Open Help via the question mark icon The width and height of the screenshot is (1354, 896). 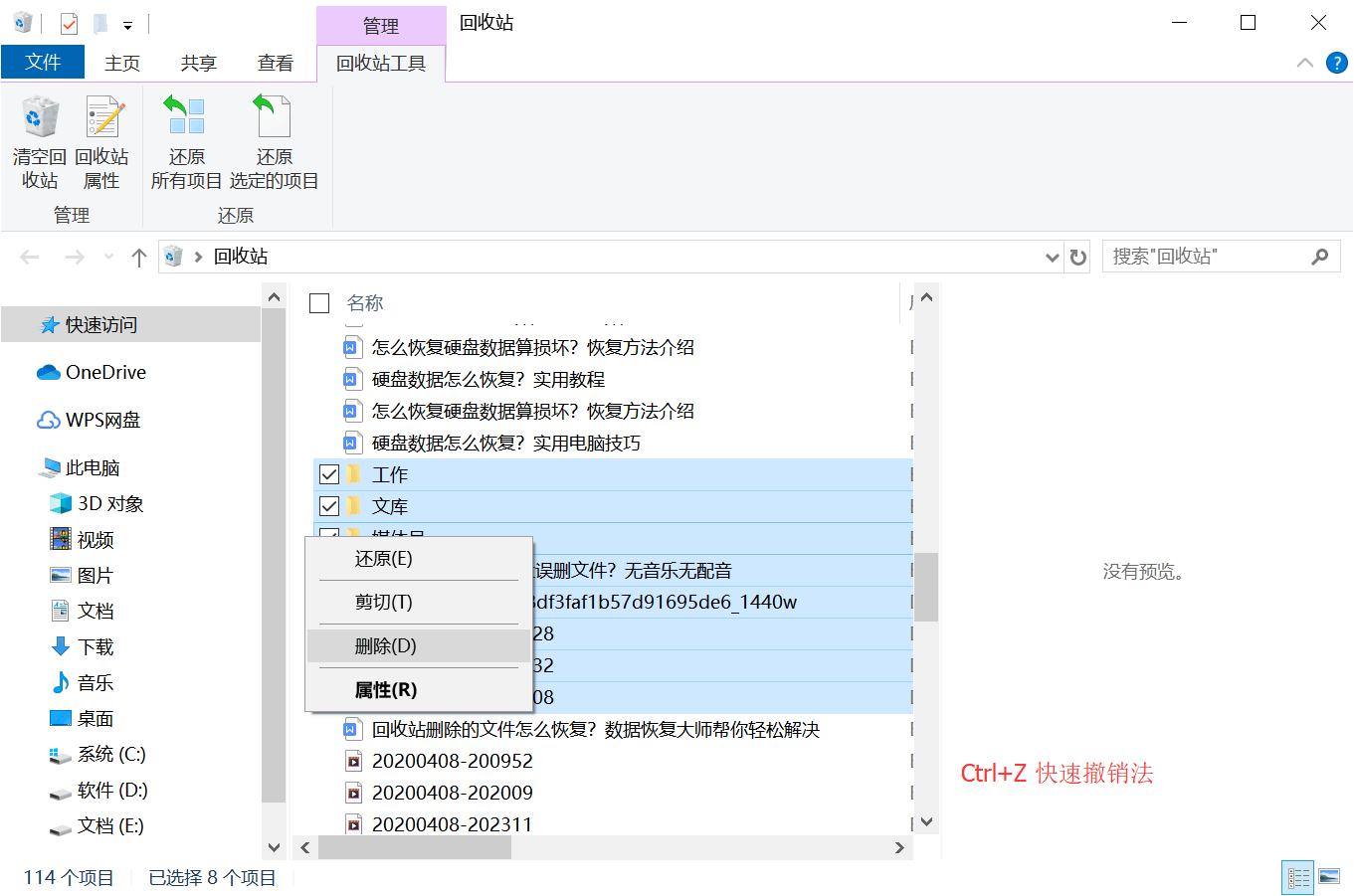[x=1336, y=62]
